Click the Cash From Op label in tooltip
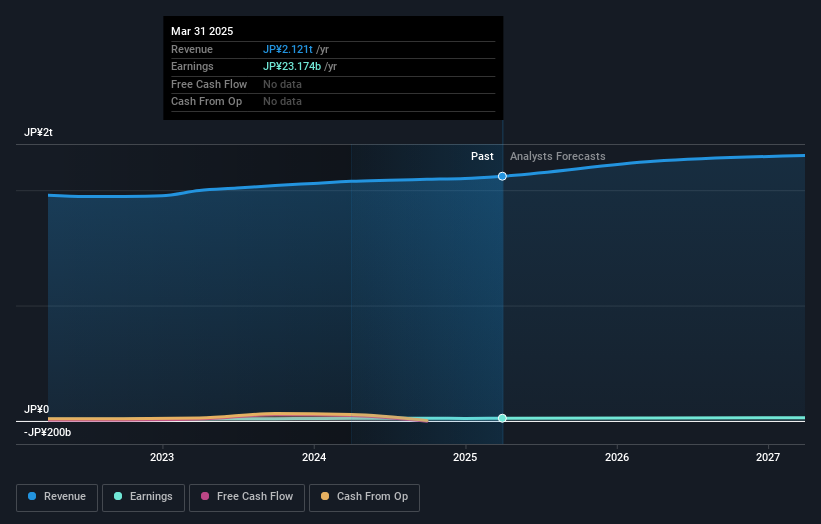This screenshot has width=821, height=524. pyautogui.click(x=206, y=102)
